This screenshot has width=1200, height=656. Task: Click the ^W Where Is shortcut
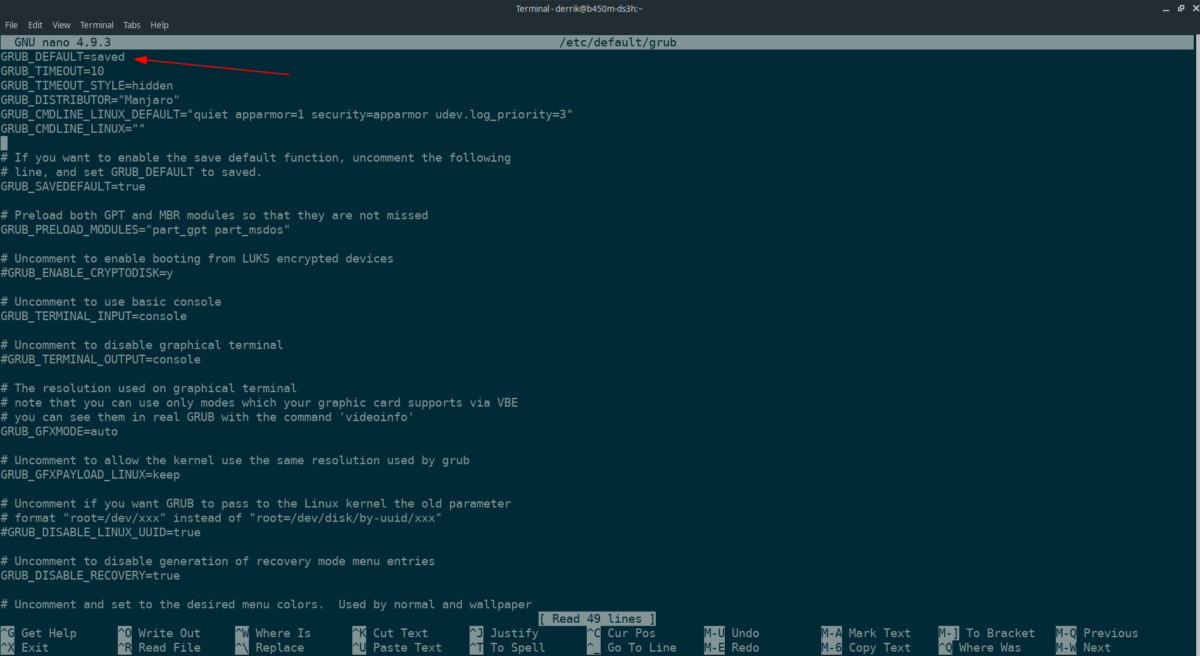[x=273, y=633]
